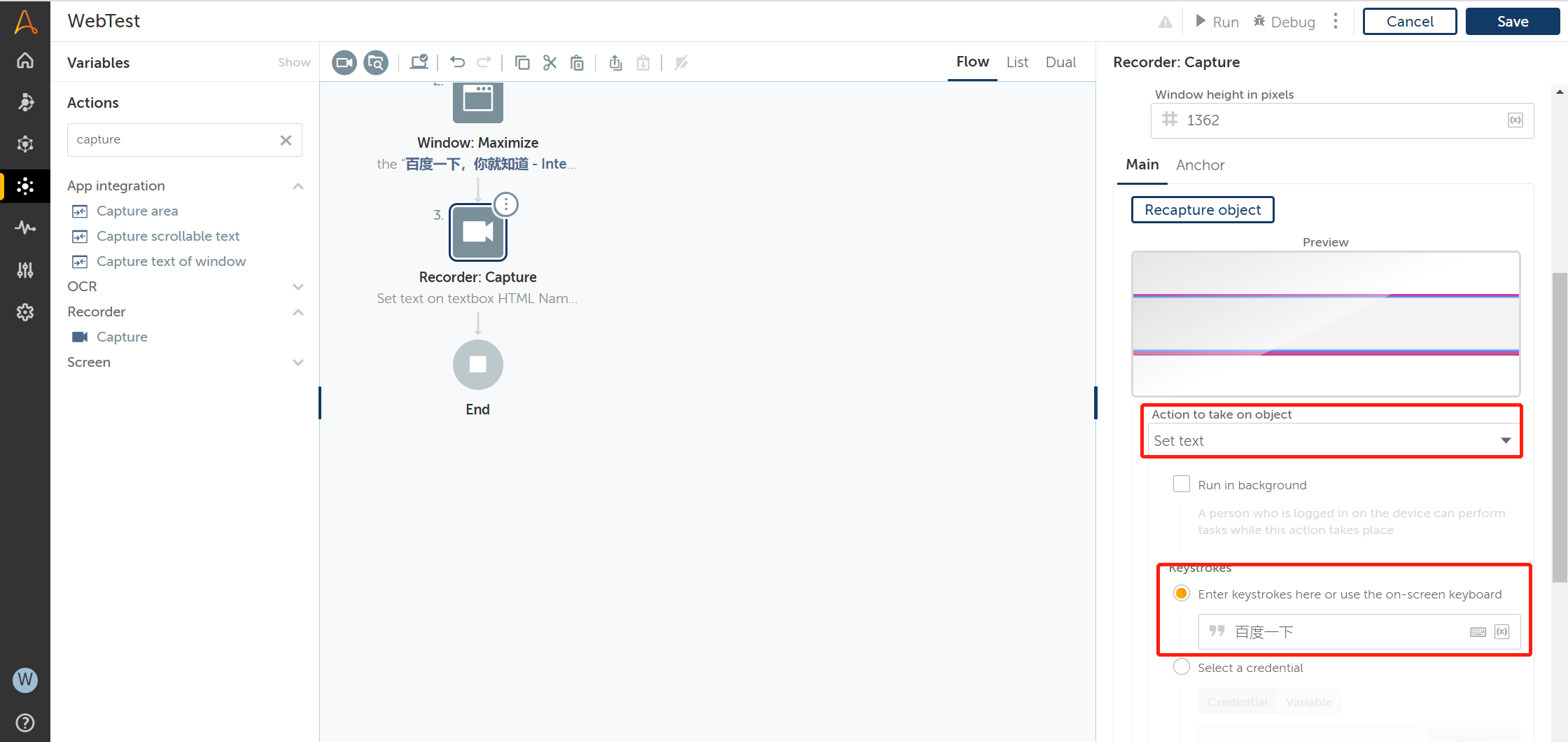Collapse the App integration group
The height and width of the screenshot is (742, 1568).
click(x=298, y=186)
